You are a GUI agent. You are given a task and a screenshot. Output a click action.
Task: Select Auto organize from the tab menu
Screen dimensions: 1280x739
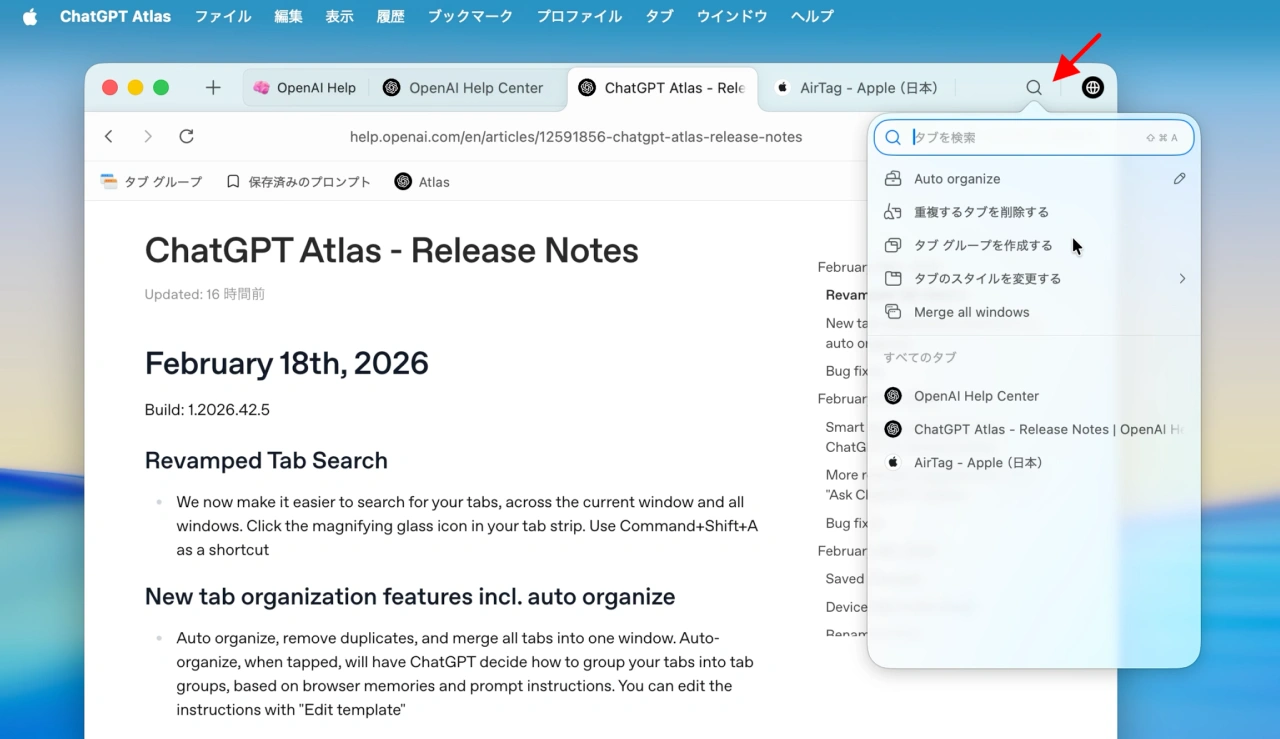[956, 178]
